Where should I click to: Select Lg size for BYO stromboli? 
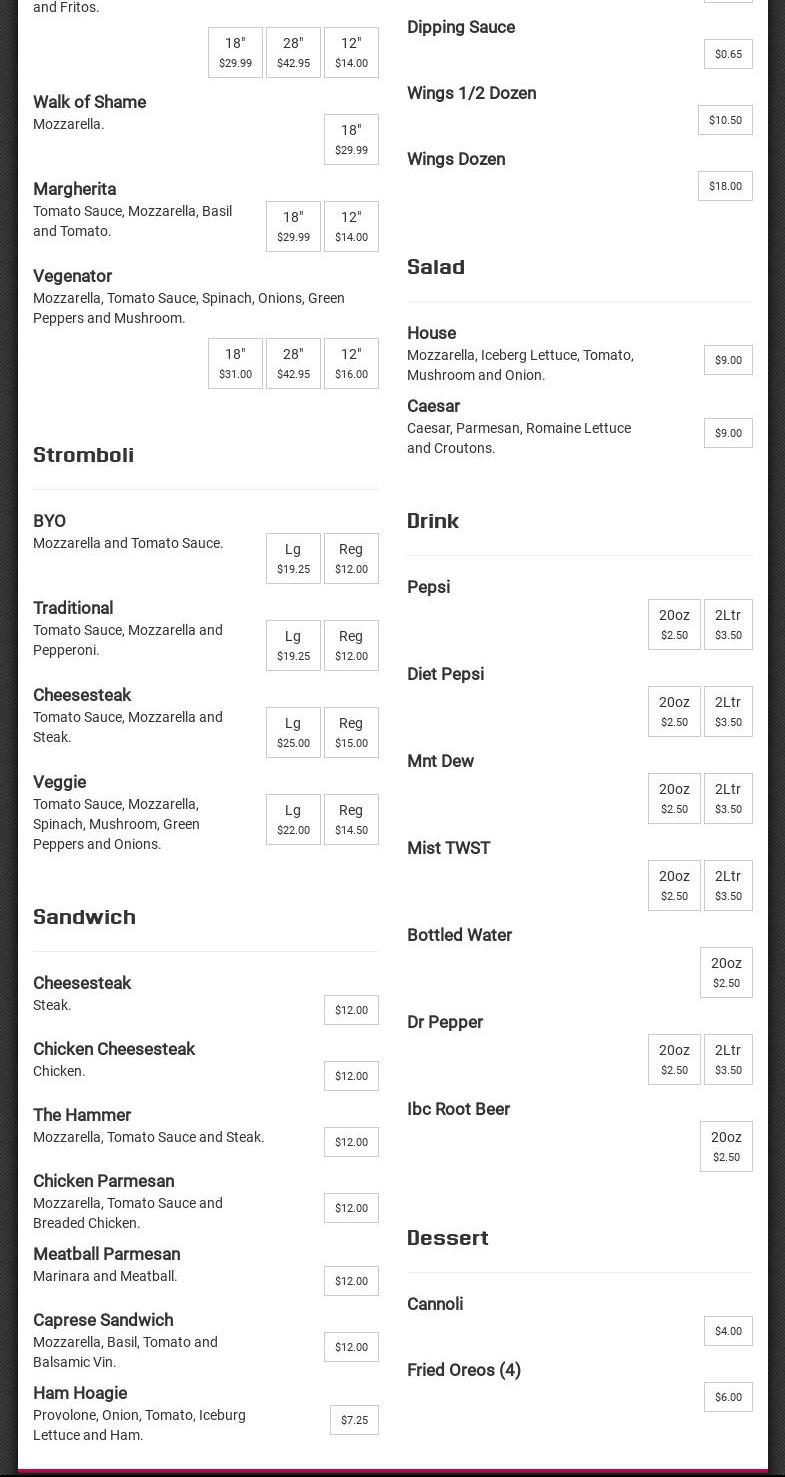[293, 558]
